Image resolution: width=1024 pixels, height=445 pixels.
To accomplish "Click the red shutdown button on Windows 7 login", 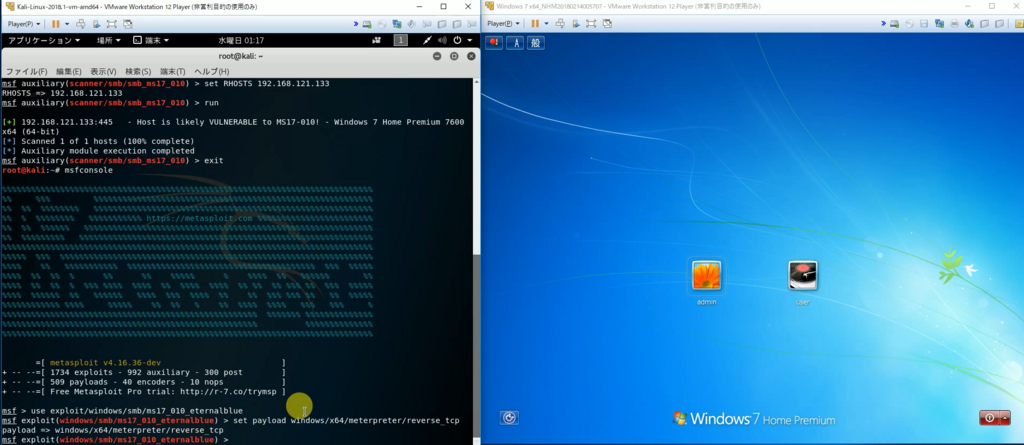I will click(989, 418).
